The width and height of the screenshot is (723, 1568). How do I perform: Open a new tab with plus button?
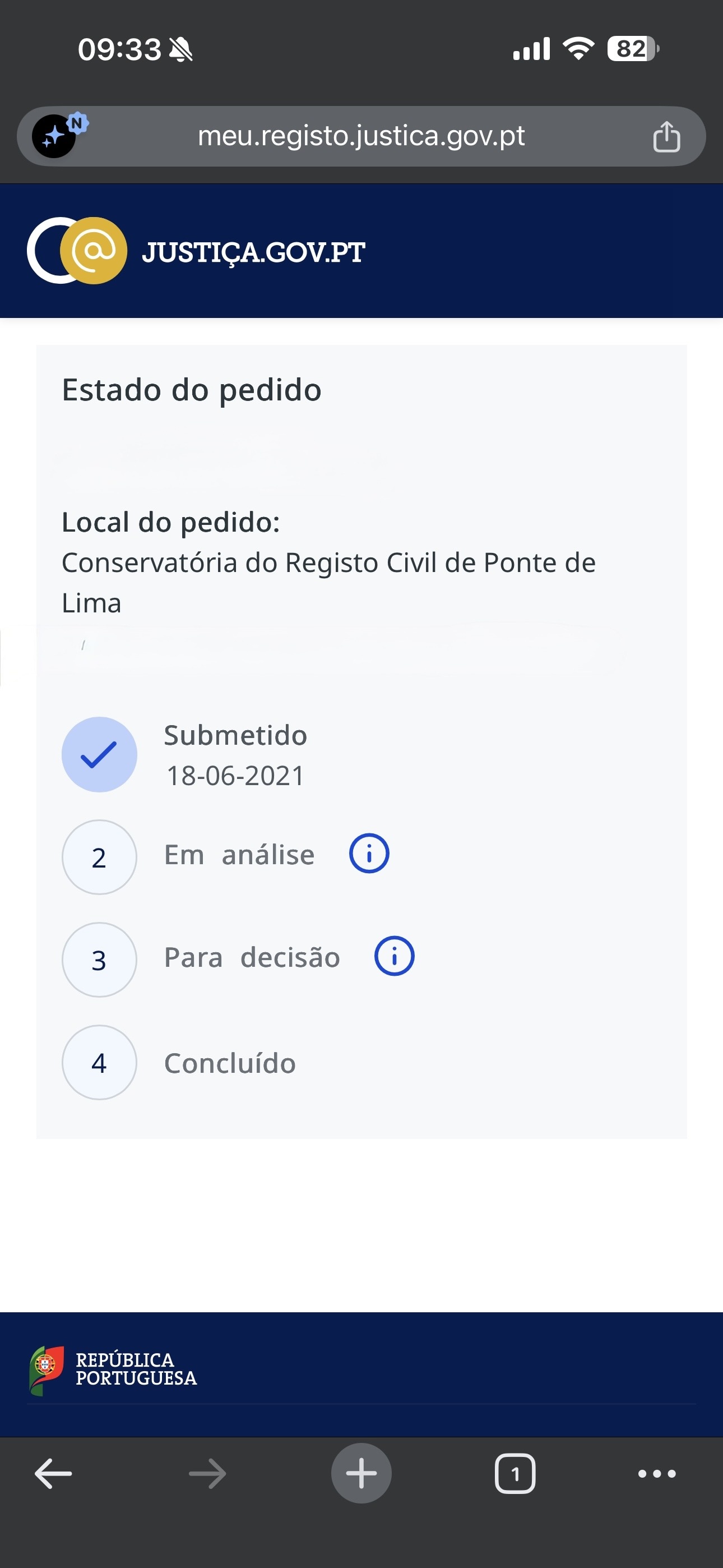(x=361, y=1473)
